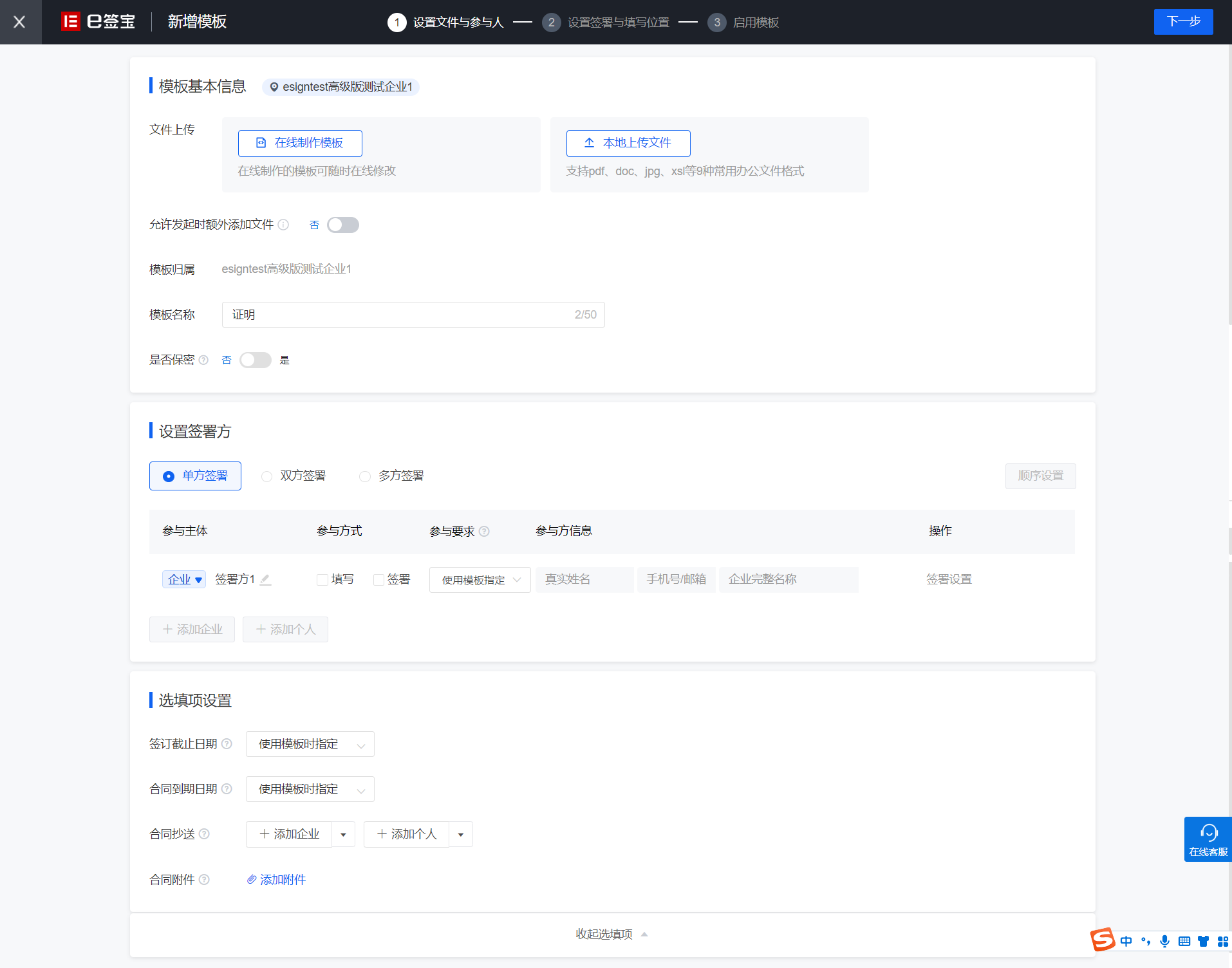Toggle Sogou Chinese/English mode 中
Image resolution: width=1232 pixels, height=968 pixels.
point(1126,941)
